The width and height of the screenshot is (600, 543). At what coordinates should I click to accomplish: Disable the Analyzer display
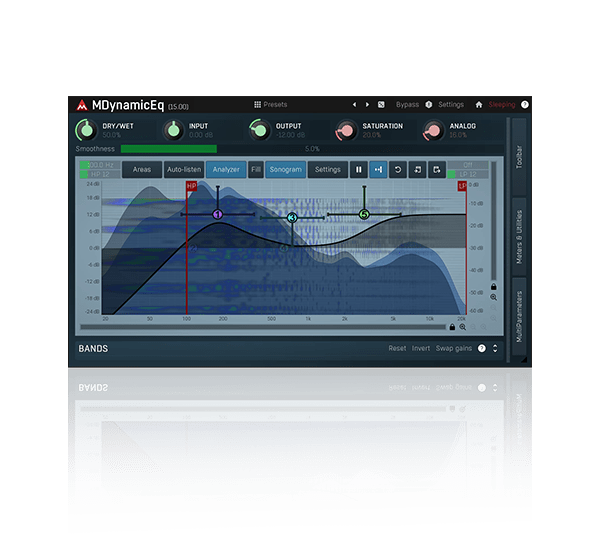(x=226, y=170)
